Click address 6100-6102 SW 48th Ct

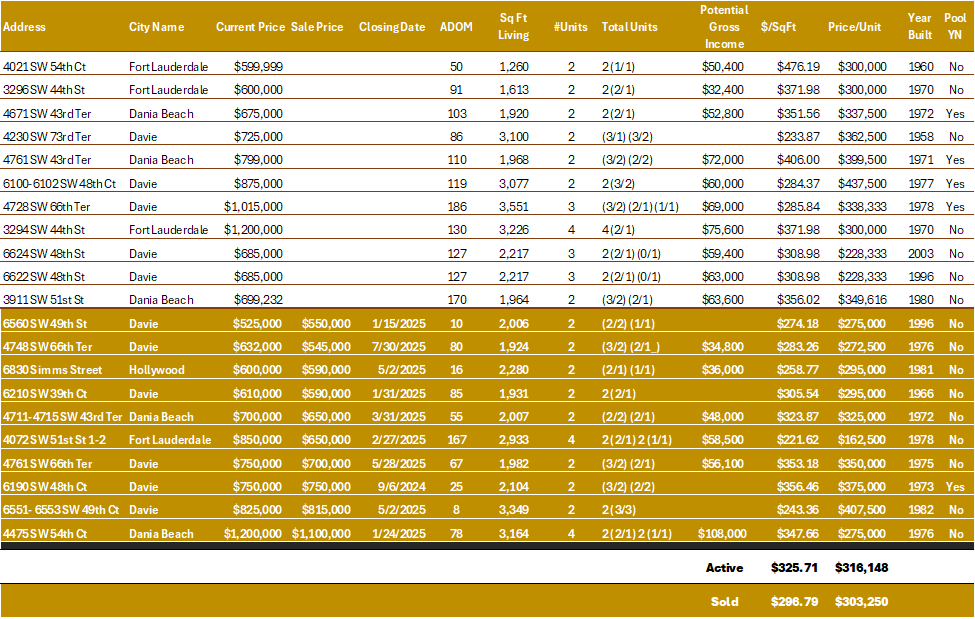[x=59, y=184]
